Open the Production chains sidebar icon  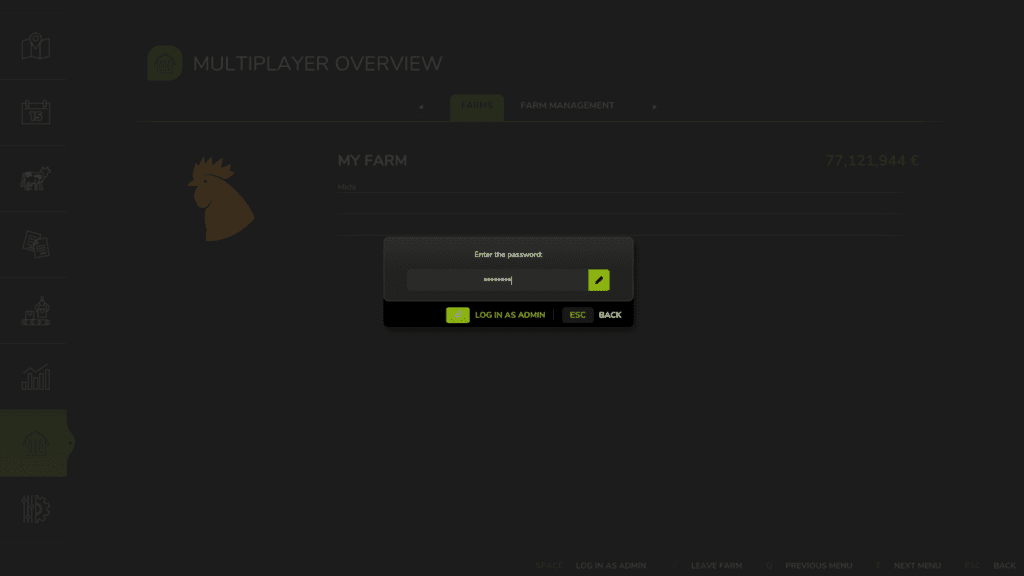[36, 311]
